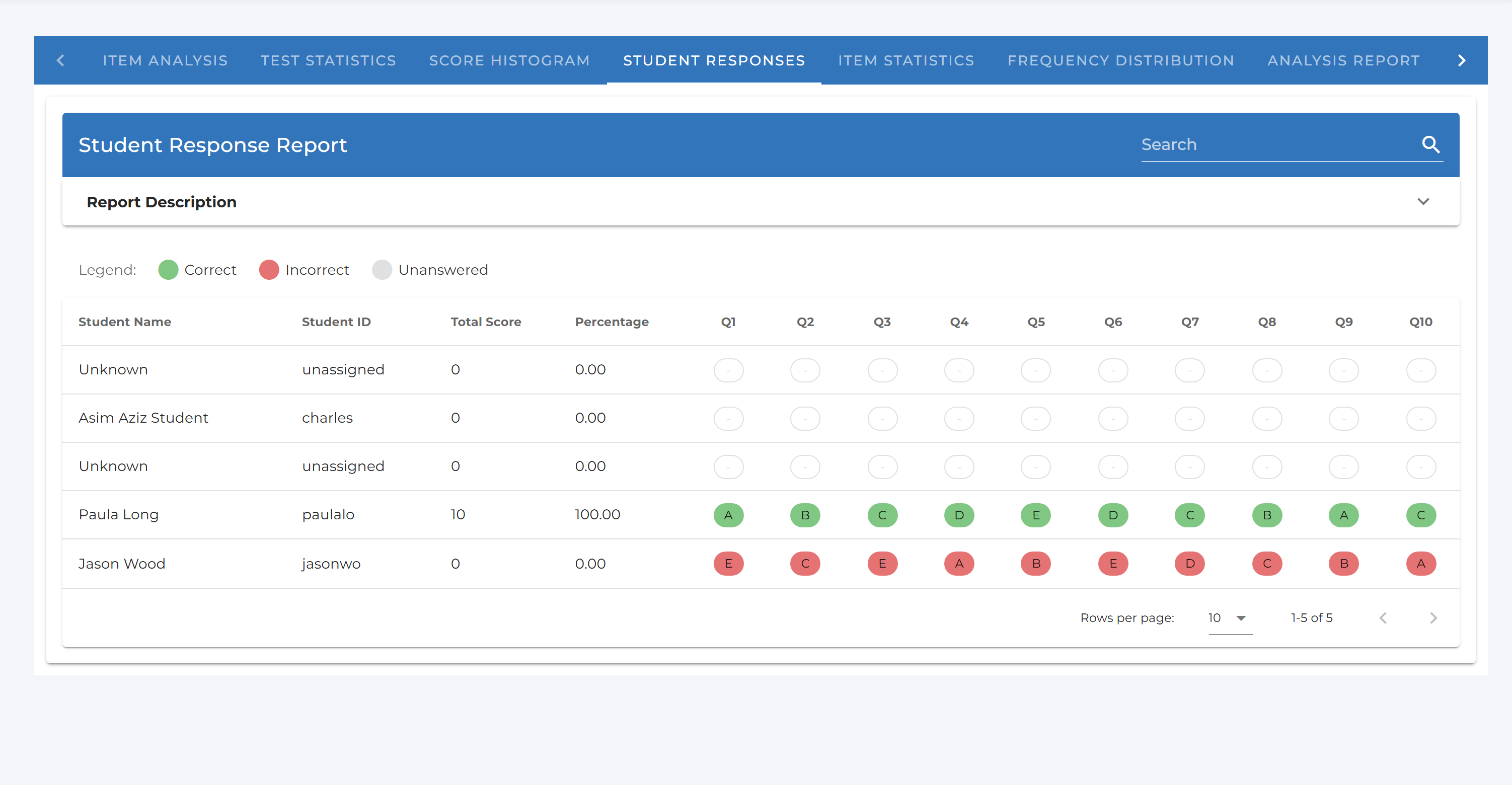This screenshot has height=785, width=1512.
Task: Select the Jason Wood student name
Action: pyautogui.click(x=122, y=564)
